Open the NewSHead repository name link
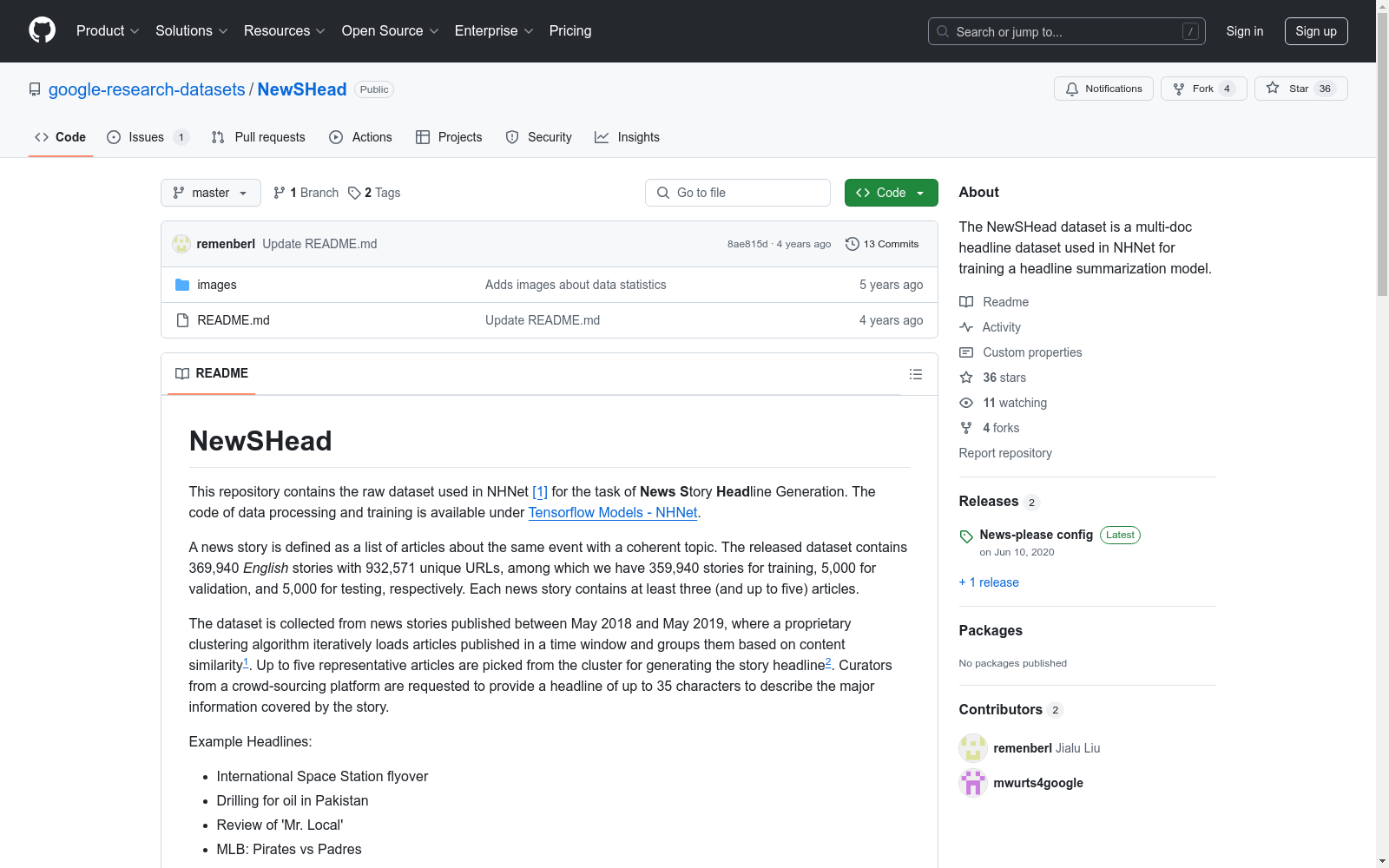Viewport: 1389px width, 868px height. [x=302, y=89]
